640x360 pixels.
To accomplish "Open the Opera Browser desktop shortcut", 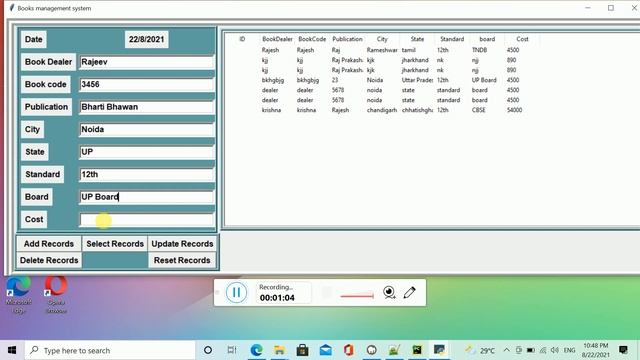I will point(56,295).
